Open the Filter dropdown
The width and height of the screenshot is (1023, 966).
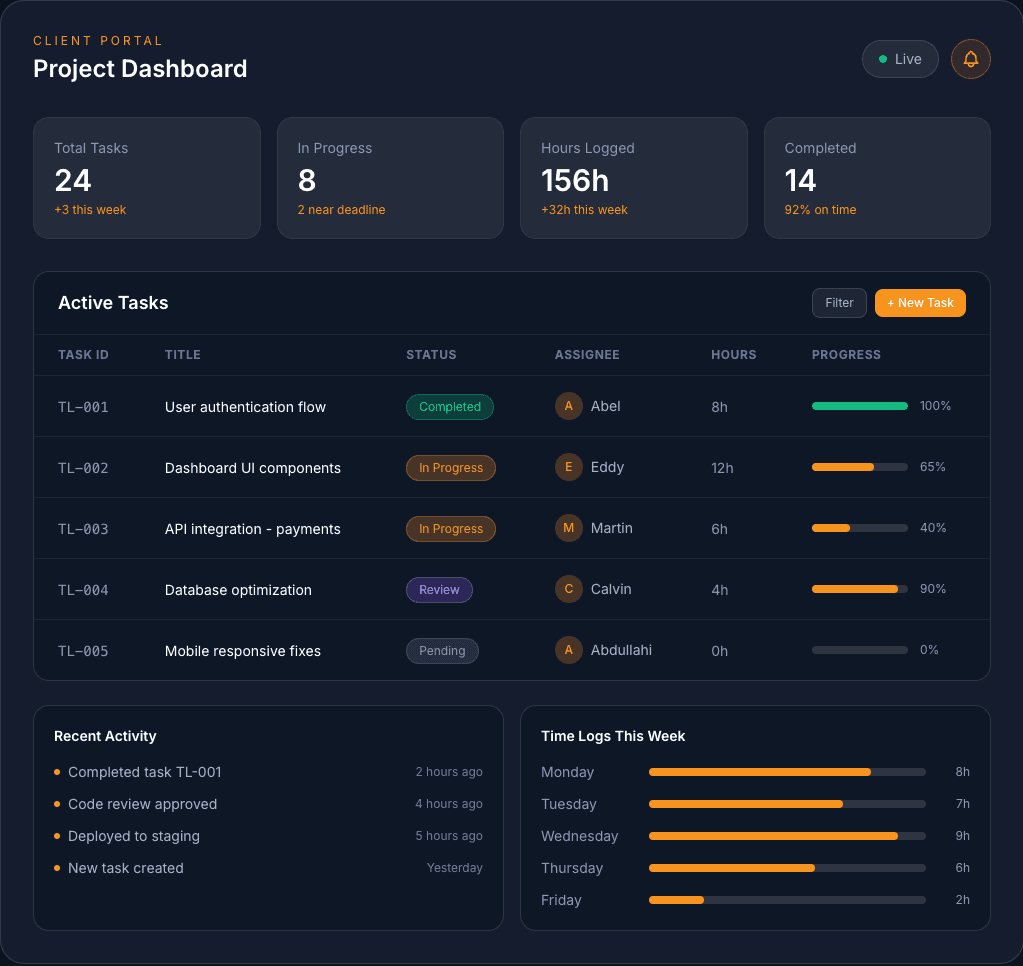(x=839, y=302)
